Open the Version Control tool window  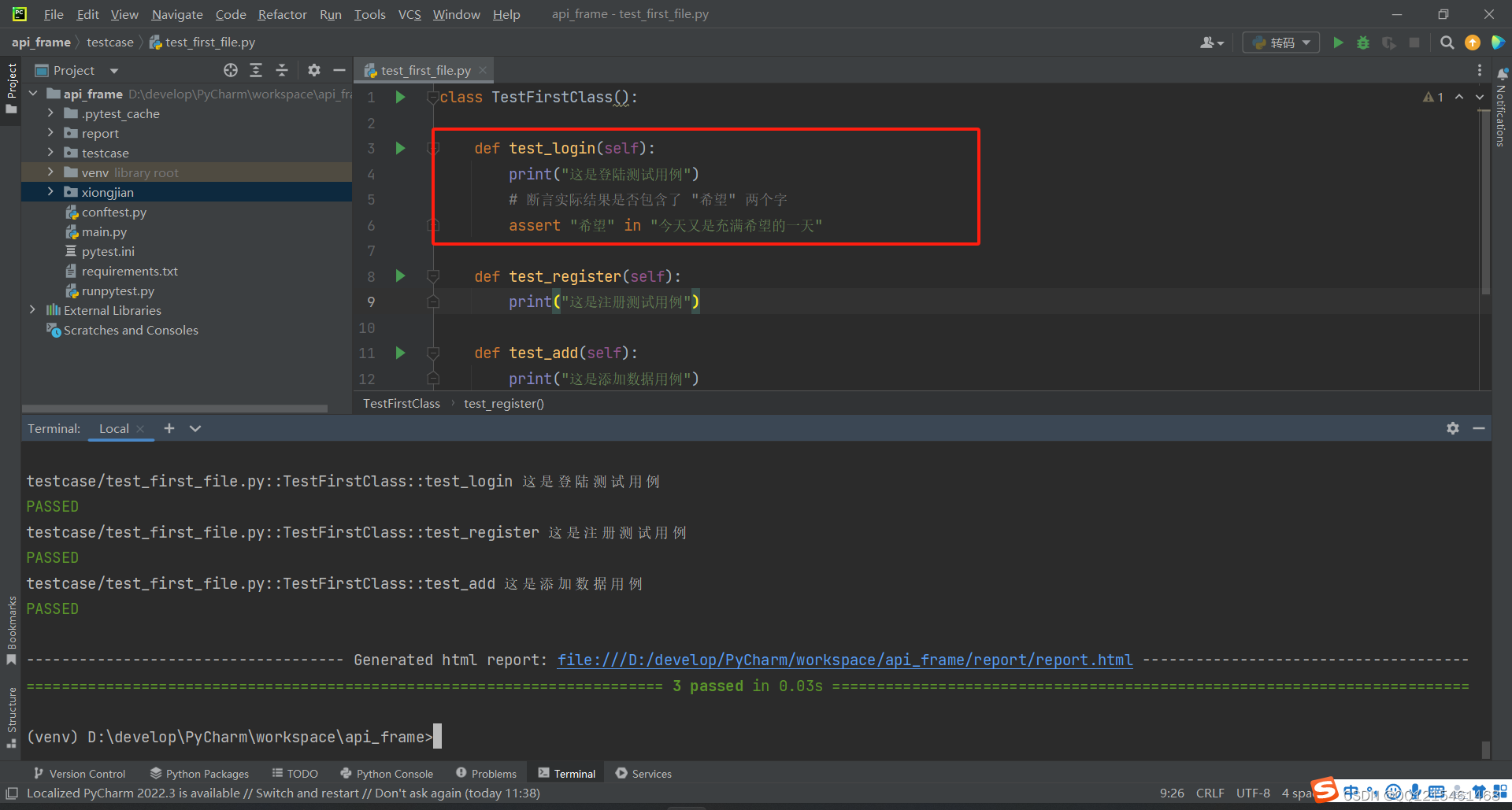(79, 774)
